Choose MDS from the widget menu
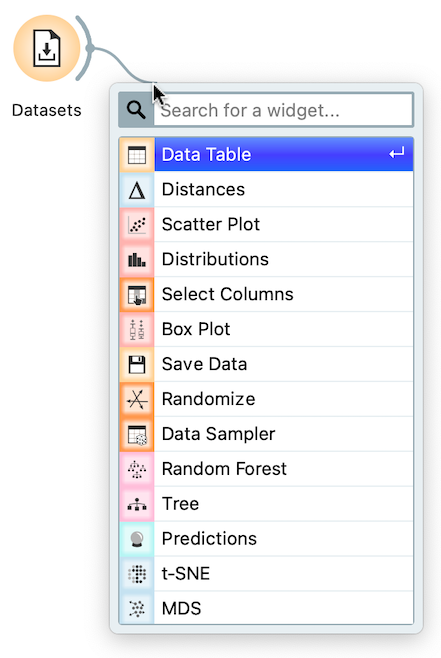The width and height of the screenshot is (441, 658). coord(266,608)
